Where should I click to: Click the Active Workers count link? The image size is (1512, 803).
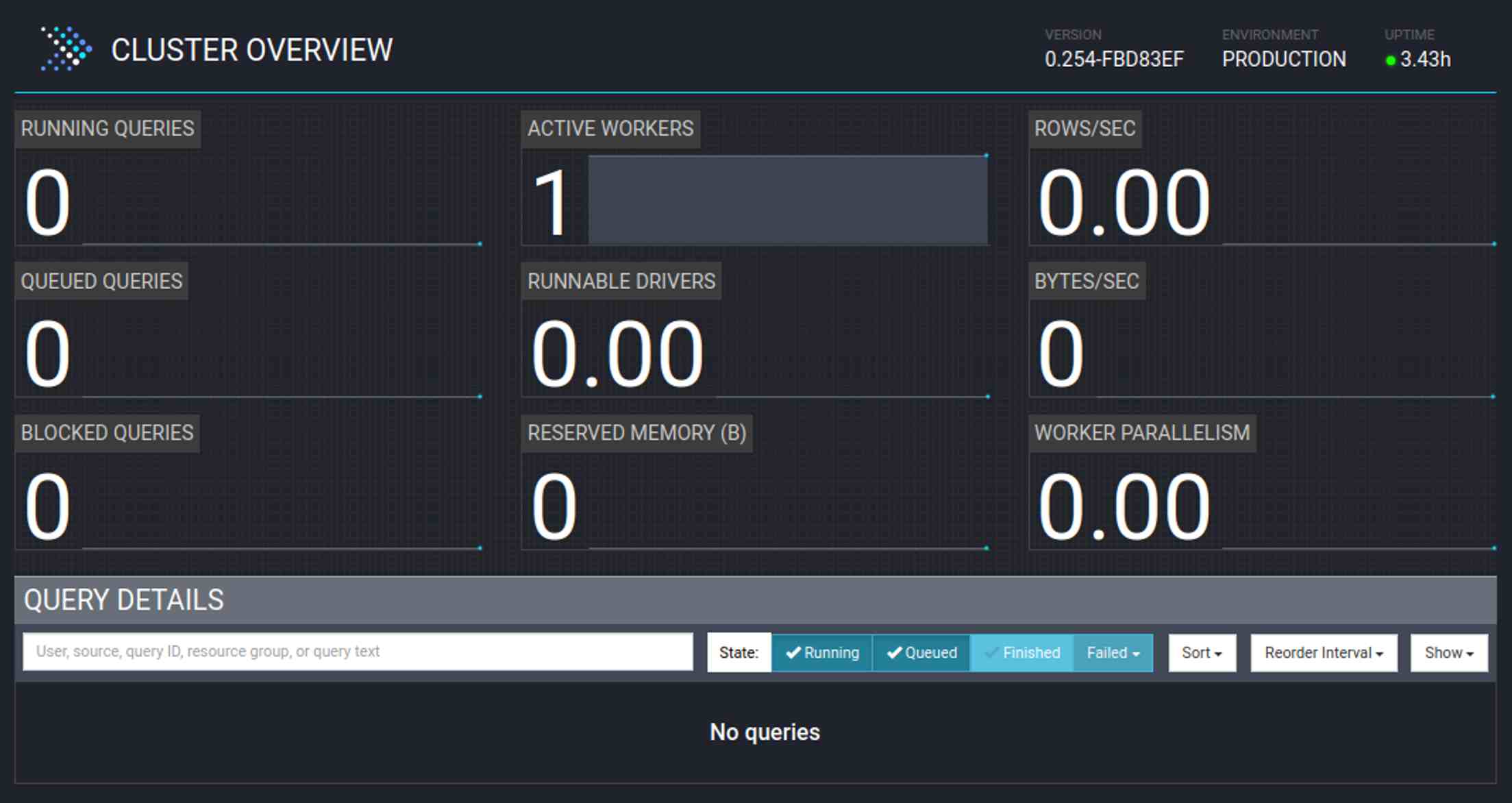[x=551, y=203]
